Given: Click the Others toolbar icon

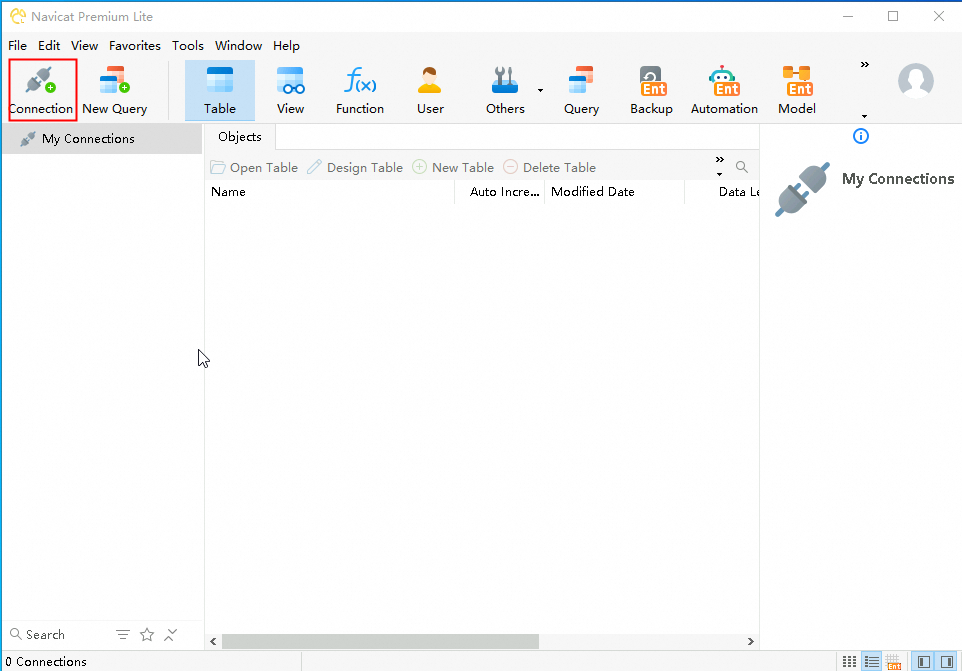Looking at the screenshot, I should (505, 90).
